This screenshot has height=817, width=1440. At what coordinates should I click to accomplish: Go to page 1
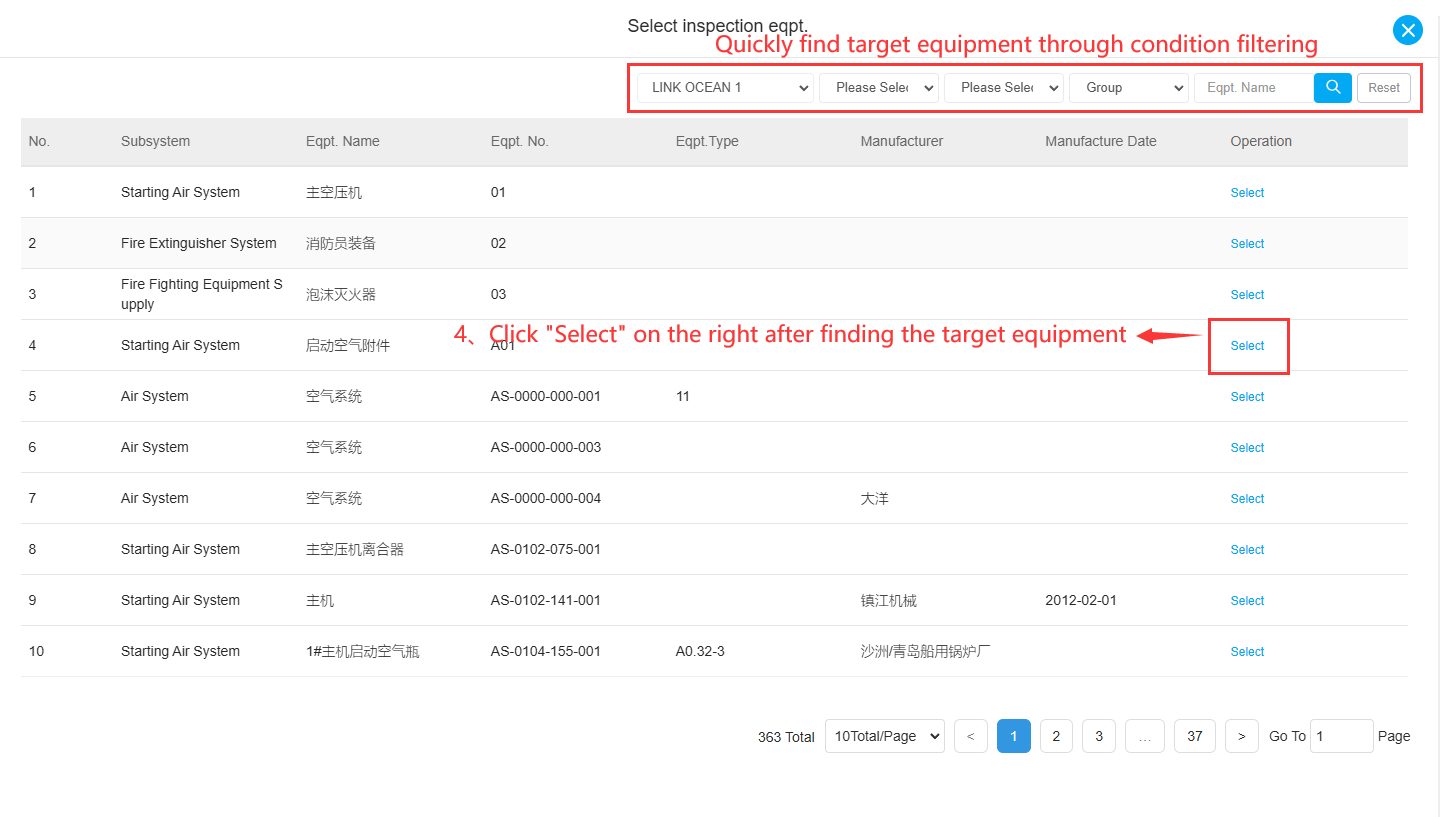click(x=1014, y=736)
